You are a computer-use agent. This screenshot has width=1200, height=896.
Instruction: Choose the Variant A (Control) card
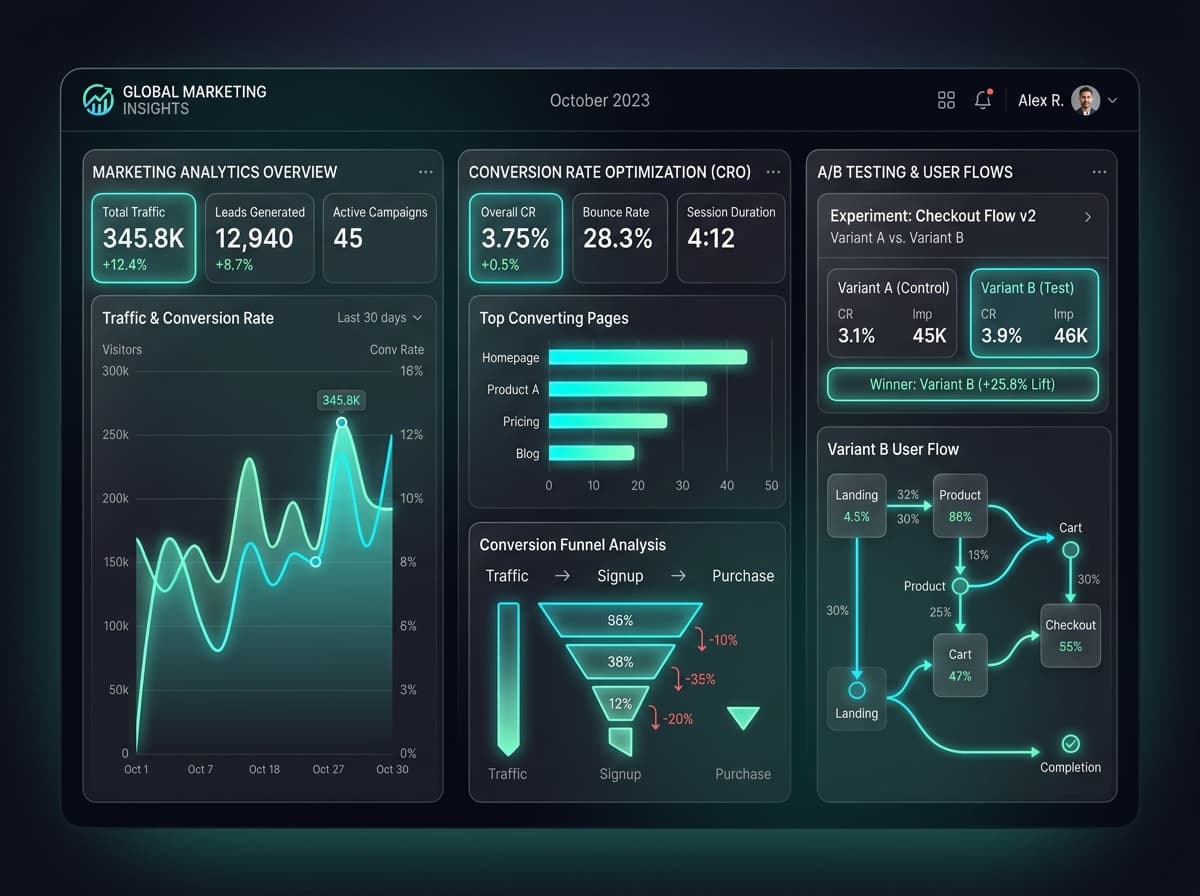pos(892,313)
